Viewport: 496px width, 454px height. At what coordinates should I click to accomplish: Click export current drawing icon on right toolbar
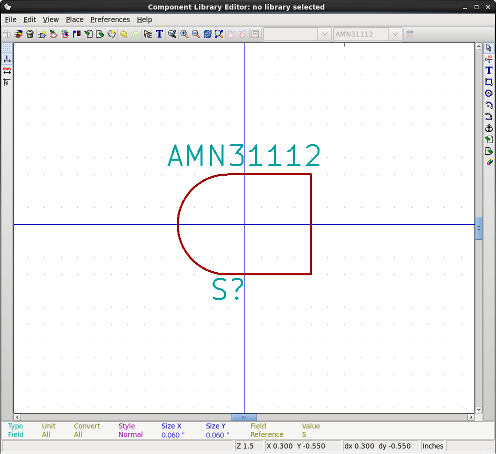[489, 151]
